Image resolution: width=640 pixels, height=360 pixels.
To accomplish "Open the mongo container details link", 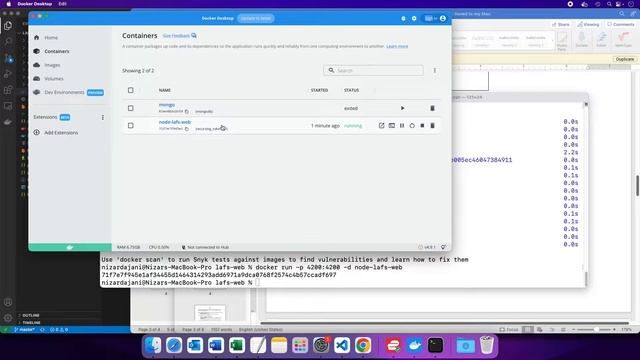I will click(x=167, y=105).
